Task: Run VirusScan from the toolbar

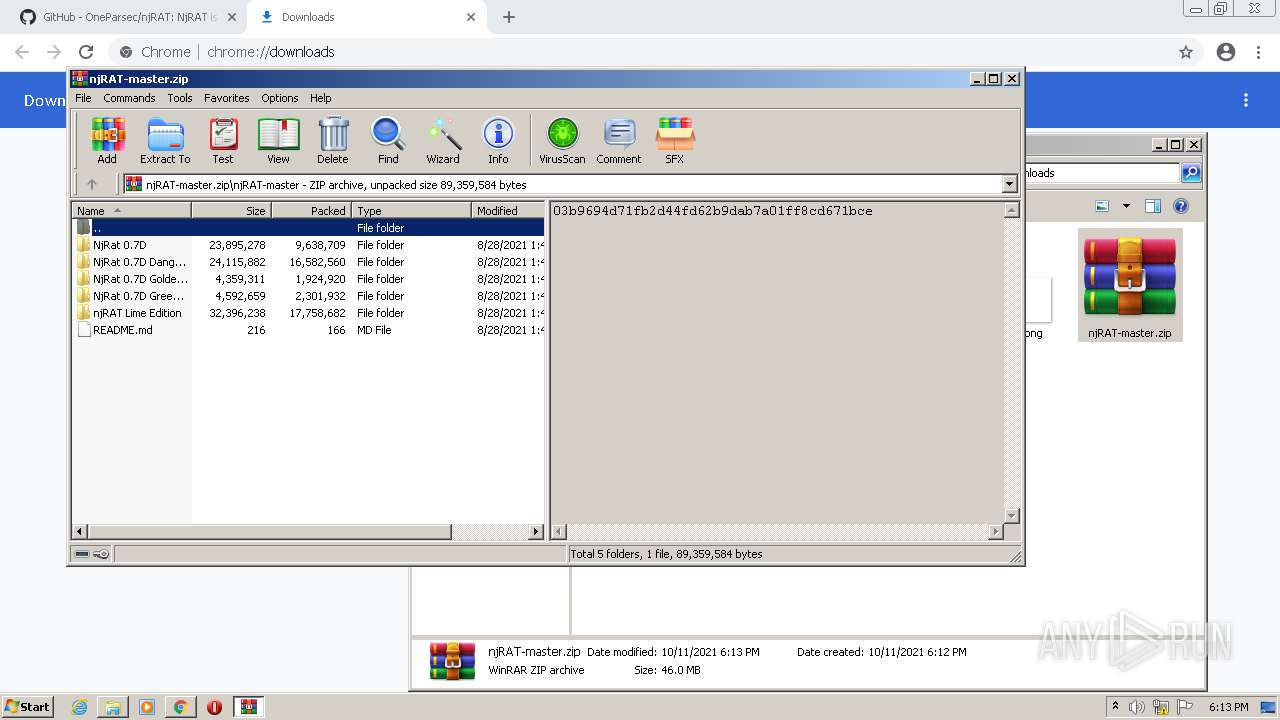Action: [562, 140]
